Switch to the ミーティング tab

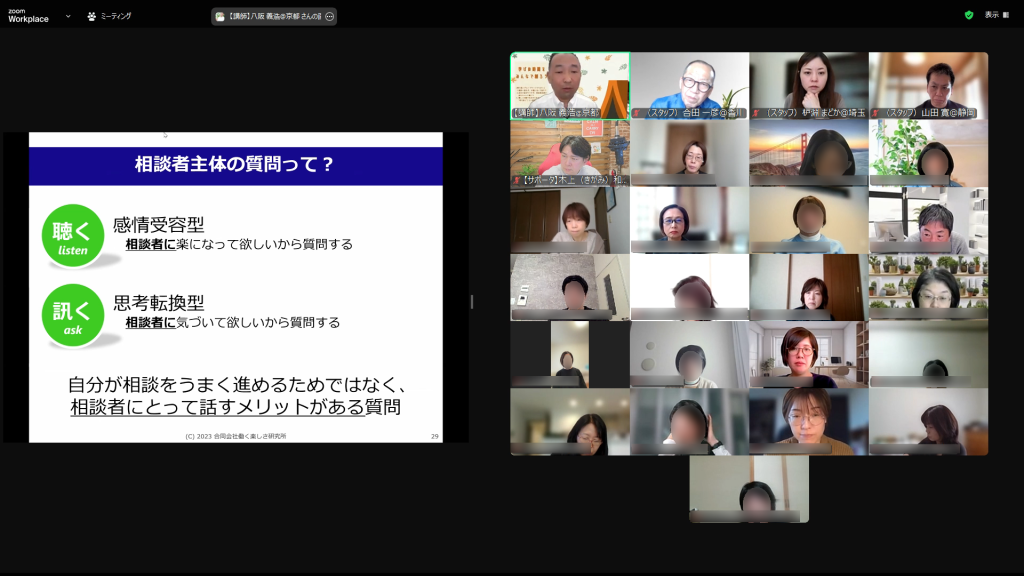(x=115, y=16)
